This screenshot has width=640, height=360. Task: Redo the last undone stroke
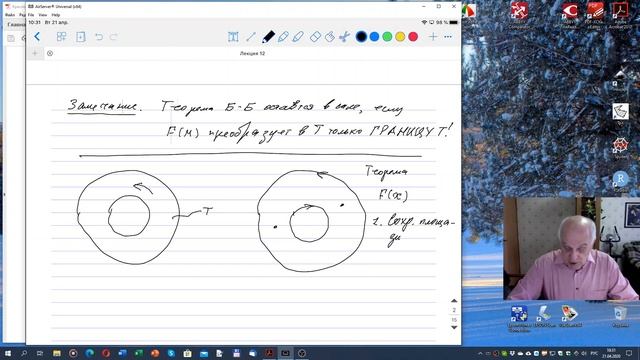(x=114, y=37)
